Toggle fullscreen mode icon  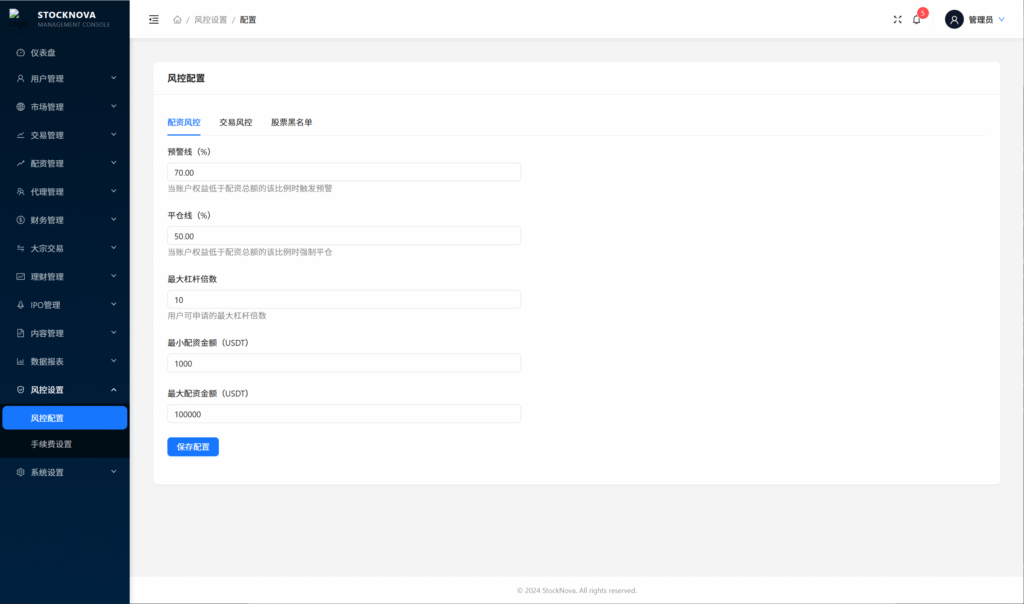pos(897,19)
